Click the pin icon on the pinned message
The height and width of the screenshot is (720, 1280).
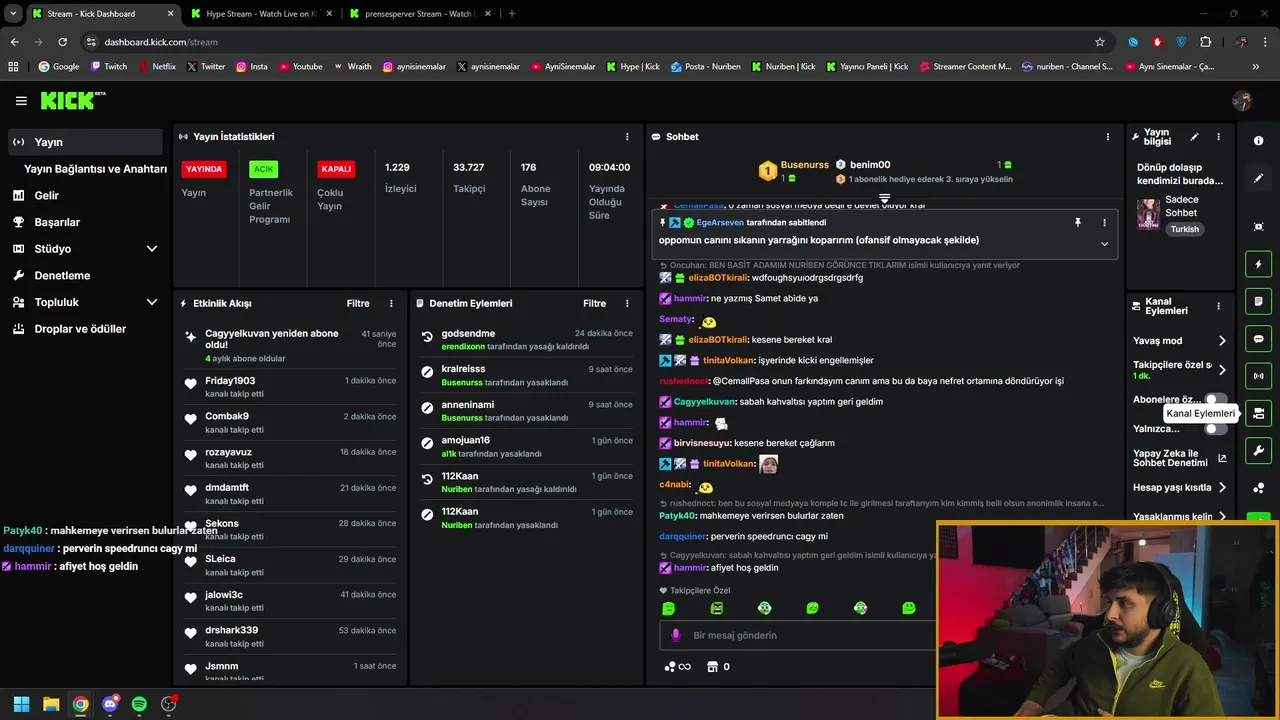[1078, 222]
